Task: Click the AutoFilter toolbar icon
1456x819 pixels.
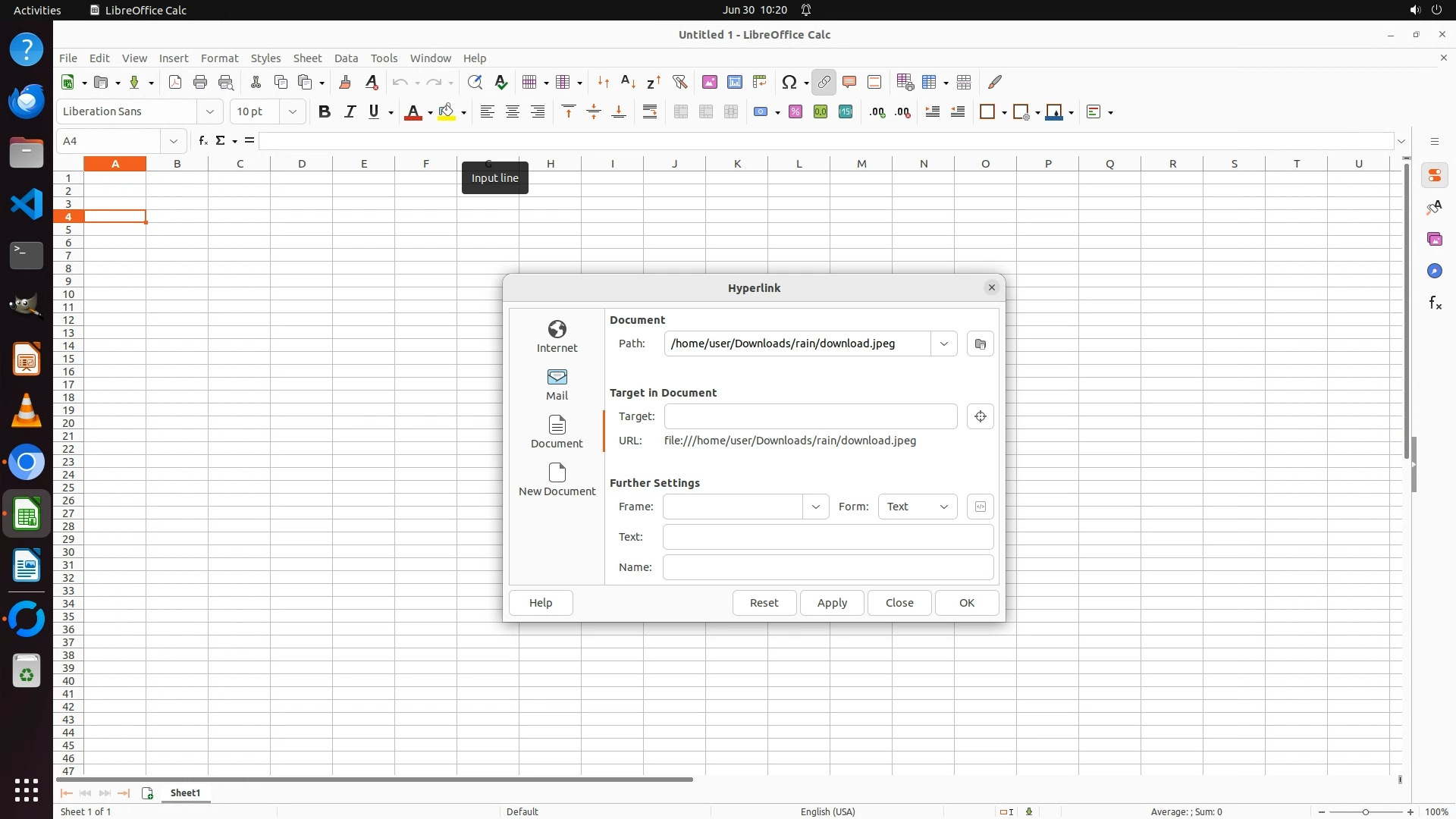Action: coord(679,82)
